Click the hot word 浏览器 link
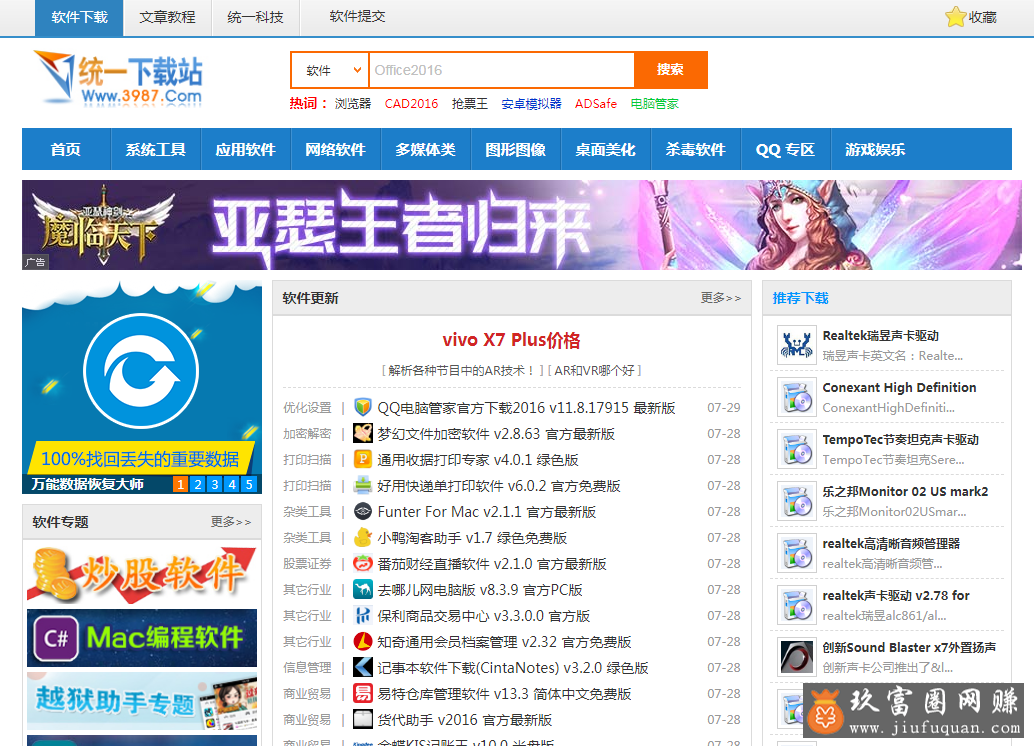This screenshot has height=746, width=1034. [x=353, y=104]
